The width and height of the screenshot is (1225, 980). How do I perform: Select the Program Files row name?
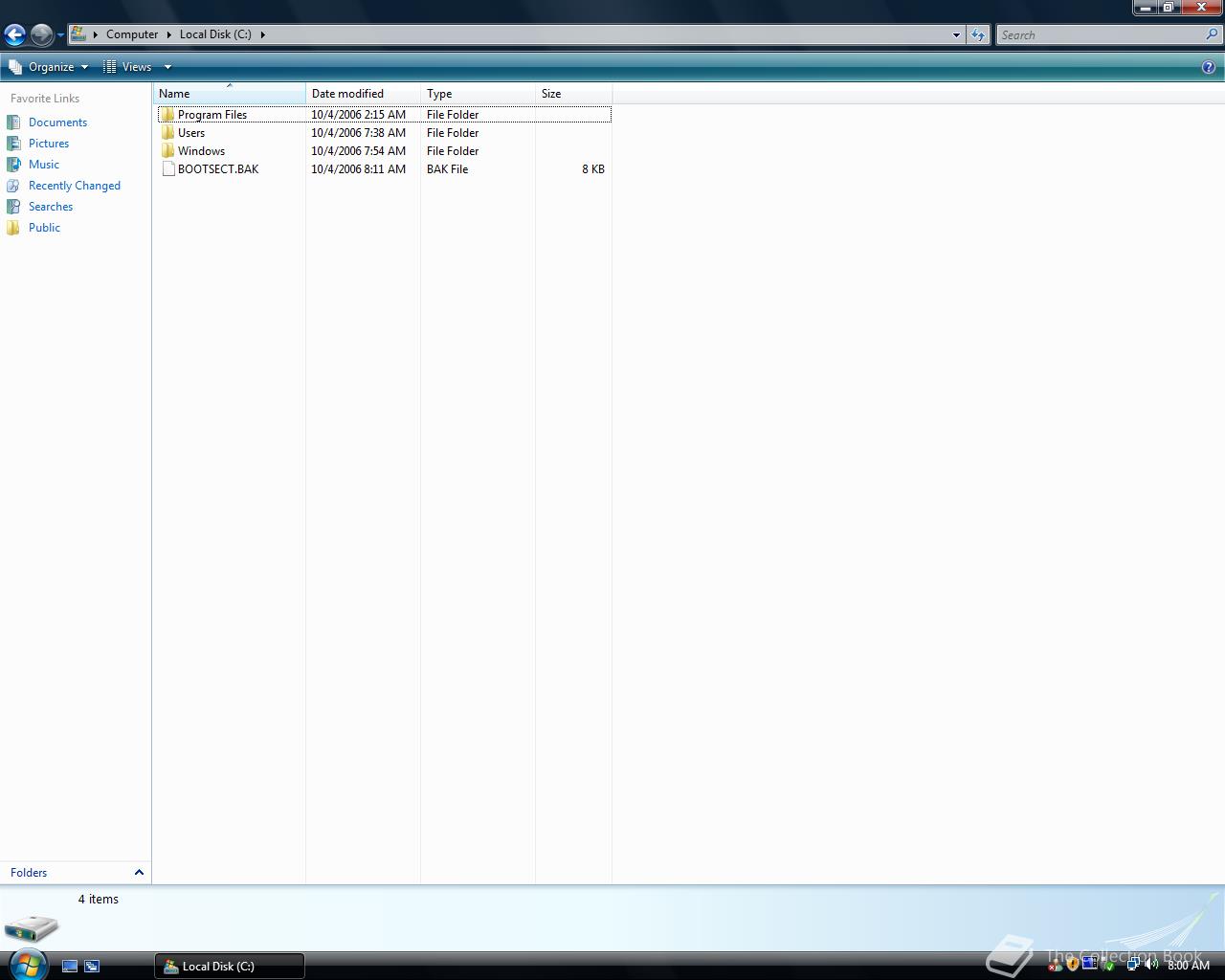point(212,115)
